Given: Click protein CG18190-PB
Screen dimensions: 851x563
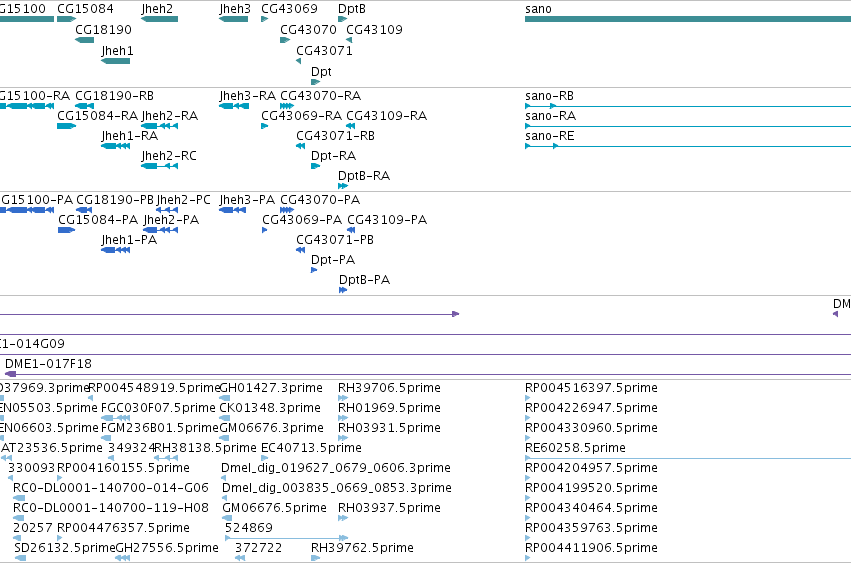Looking at the screenshot, I should pyautogui.click(x=115, y=200).
